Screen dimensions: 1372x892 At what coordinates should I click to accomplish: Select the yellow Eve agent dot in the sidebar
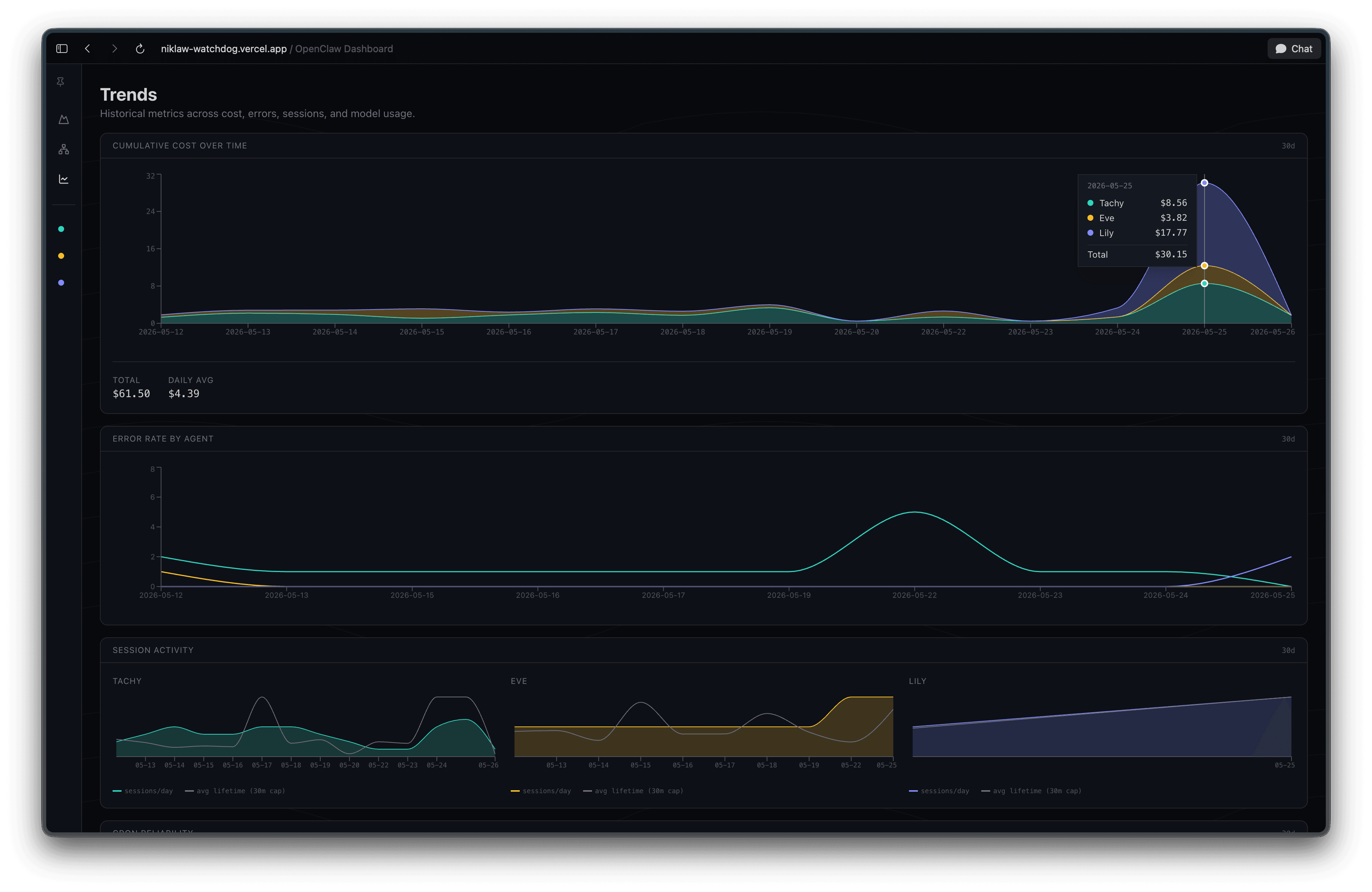point(61,256)
